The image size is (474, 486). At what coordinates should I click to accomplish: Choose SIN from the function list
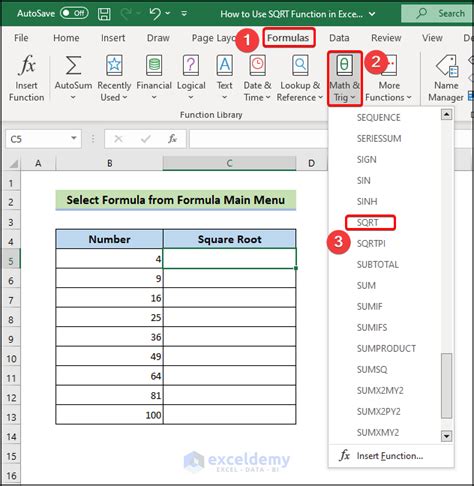pyautogui.click(x=363, y=181)
